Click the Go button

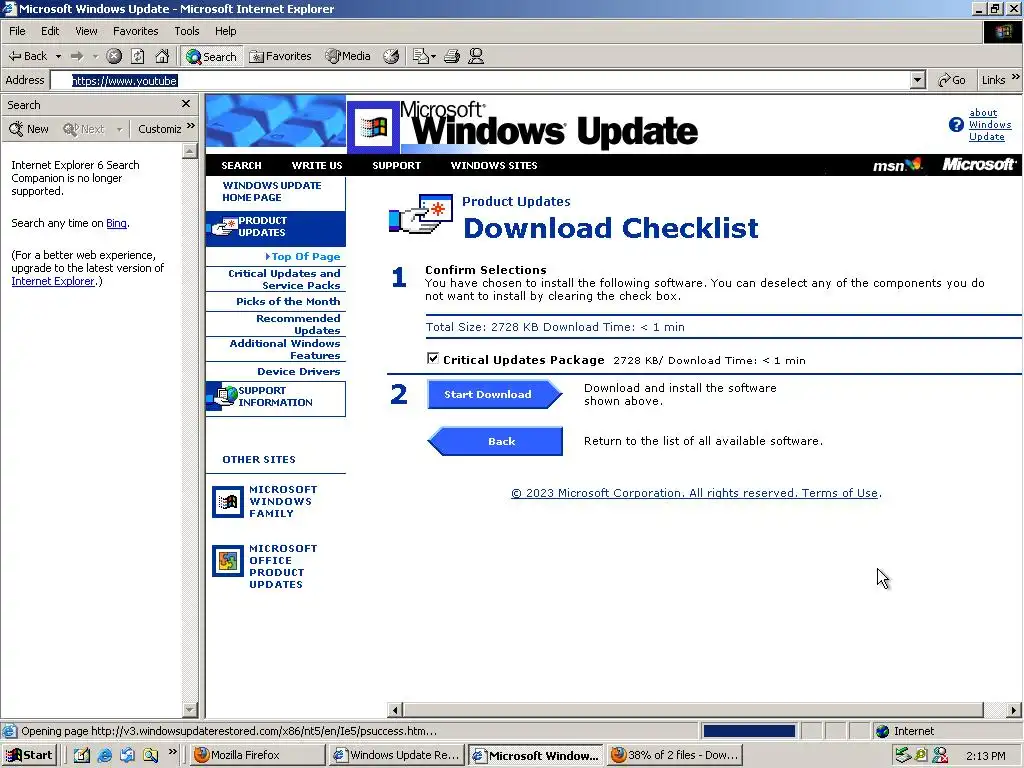pos(952,80)
